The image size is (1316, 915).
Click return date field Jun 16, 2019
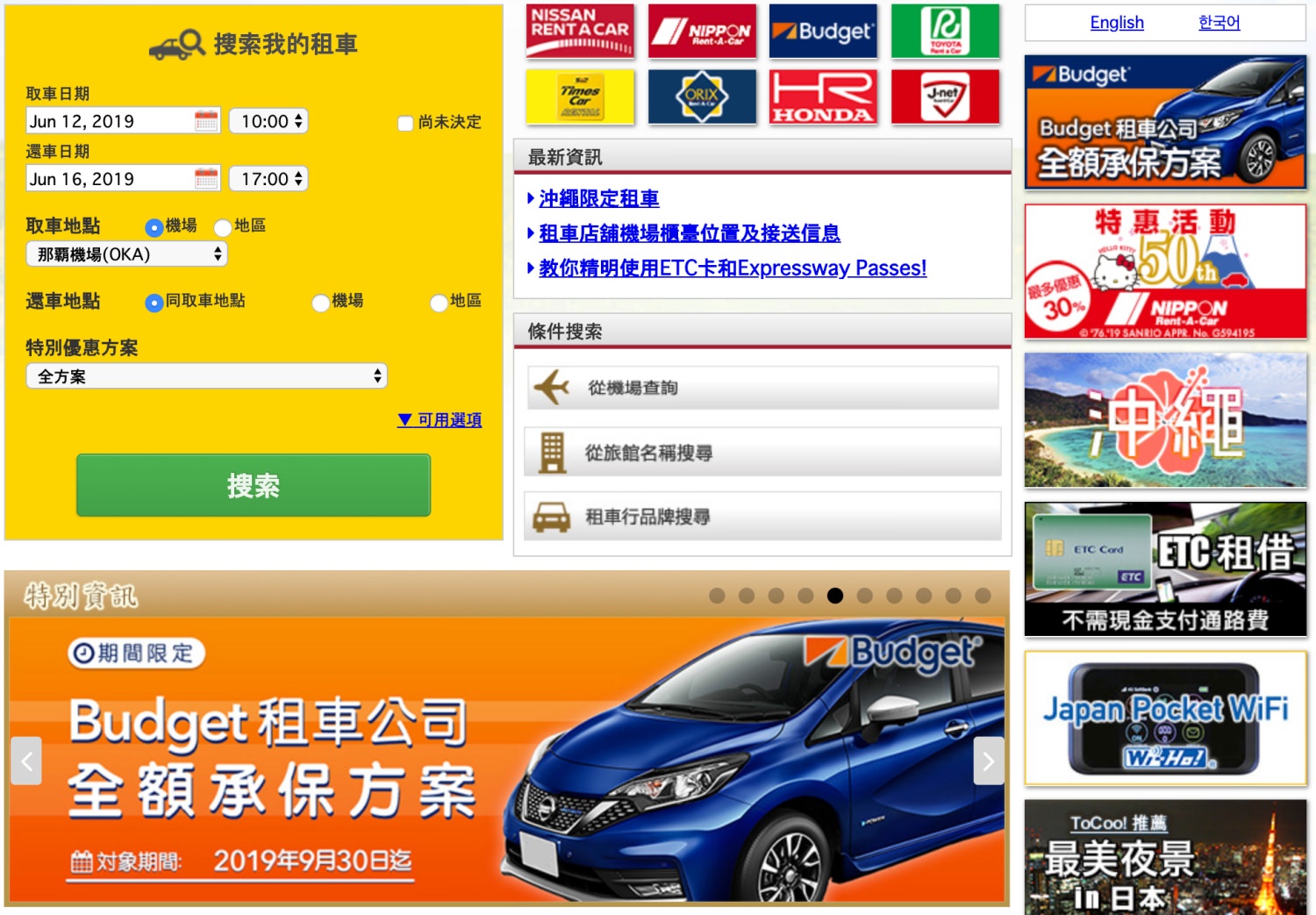[123, 179]
